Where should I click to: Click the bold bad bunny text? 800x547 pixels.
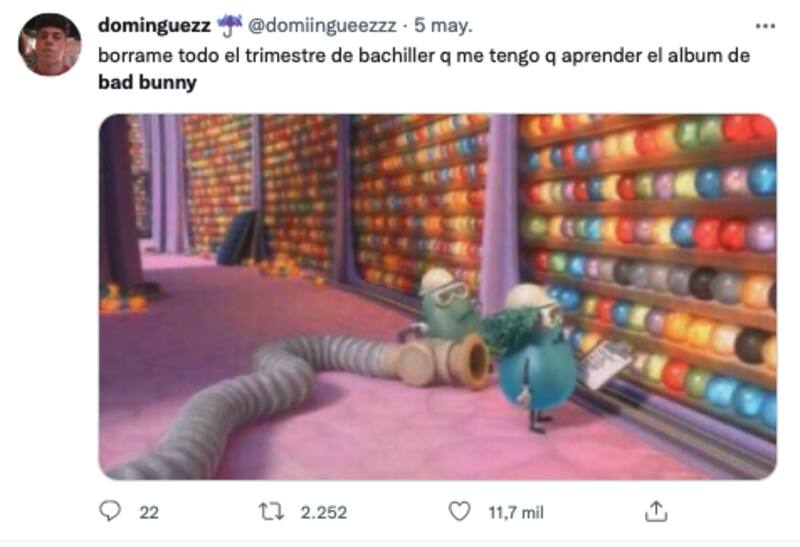tap(147, 82)
